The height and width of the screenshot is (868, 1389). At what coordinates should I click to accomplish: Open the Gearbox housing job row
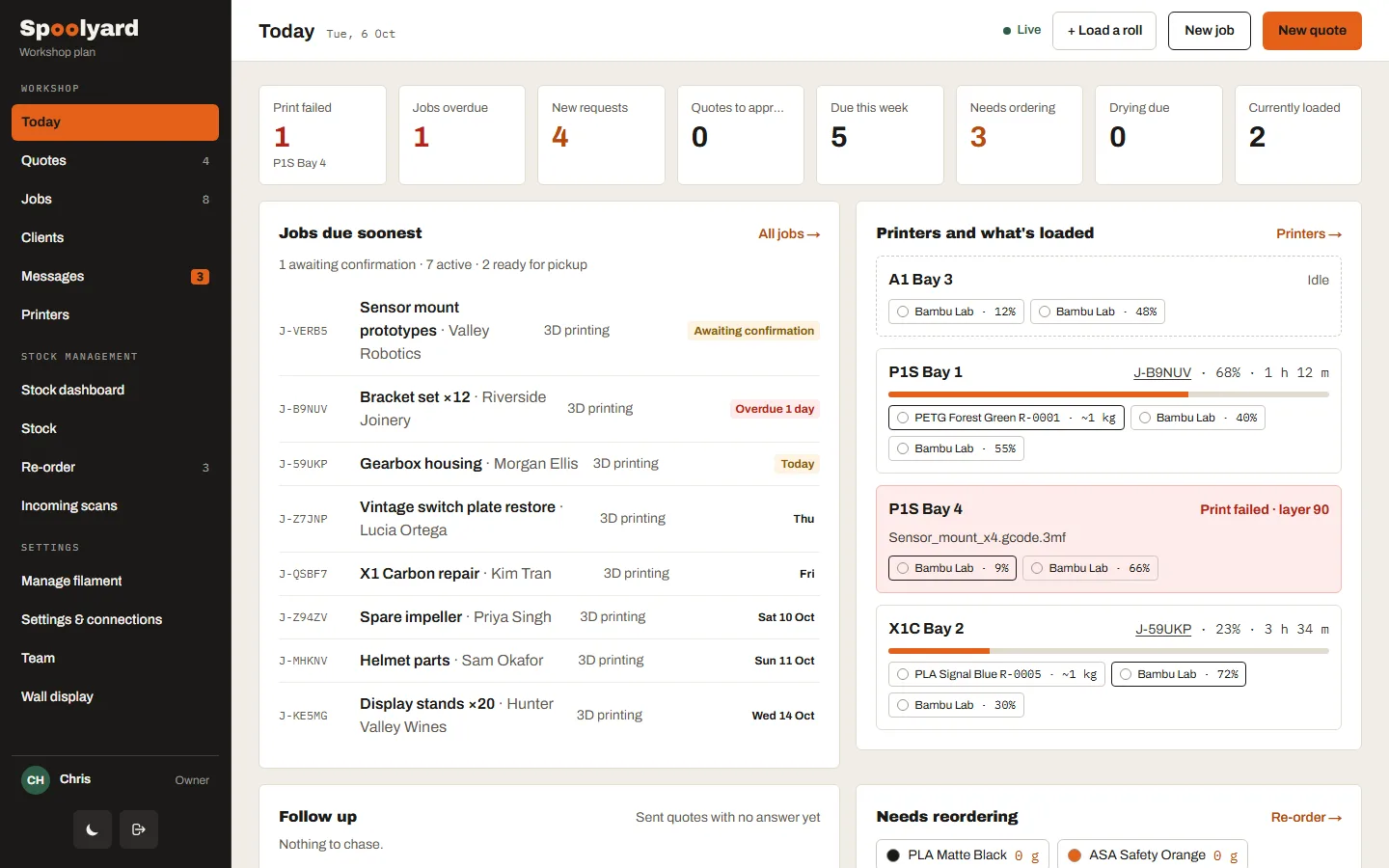coord(549,464)
